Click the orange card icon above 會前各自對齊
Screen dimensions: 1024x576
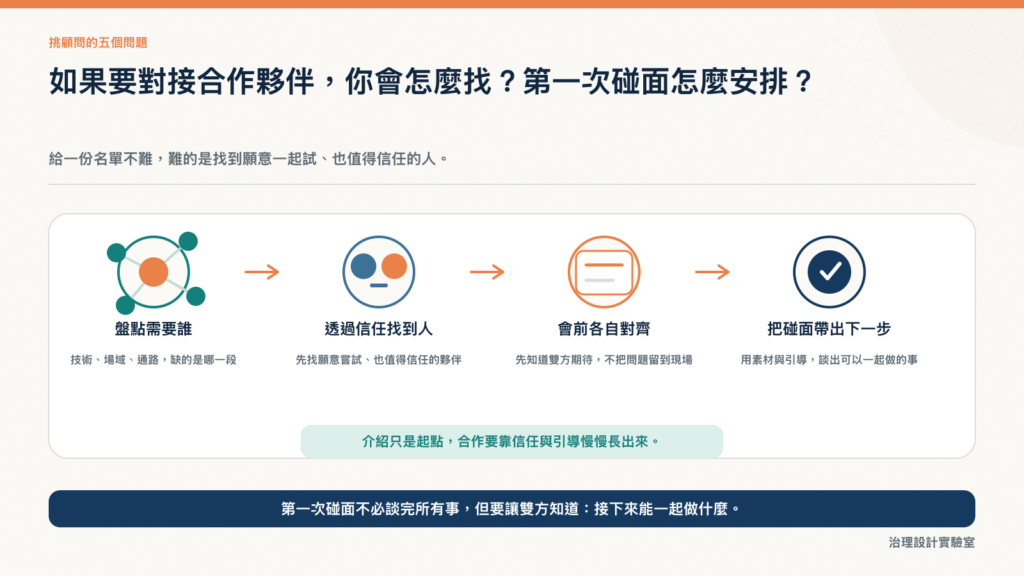pos(604,272)
